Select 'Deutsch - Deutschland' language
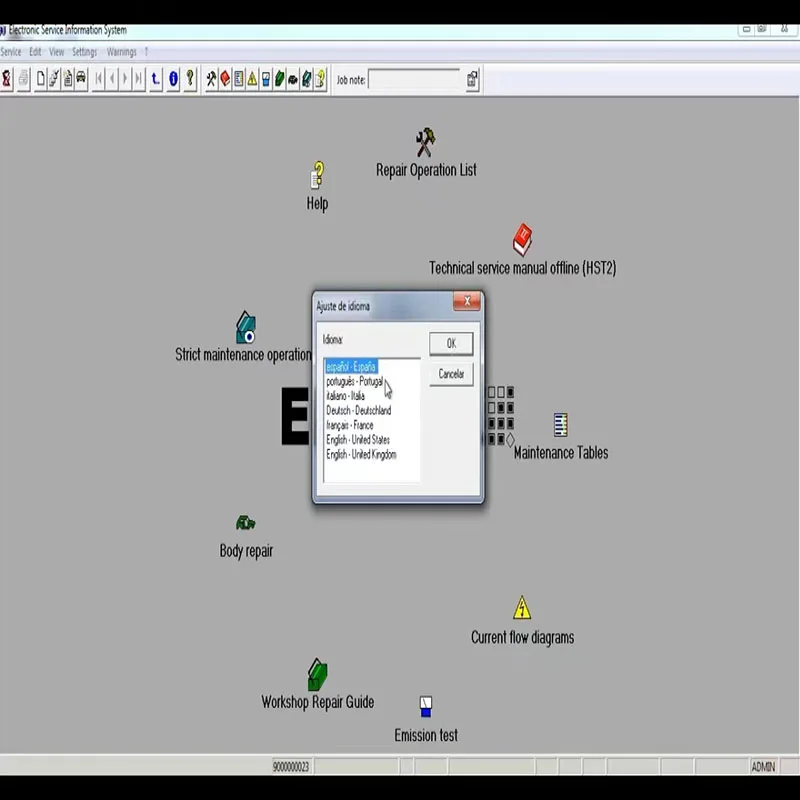Viewport: 800px width, 800px height. 359,410
